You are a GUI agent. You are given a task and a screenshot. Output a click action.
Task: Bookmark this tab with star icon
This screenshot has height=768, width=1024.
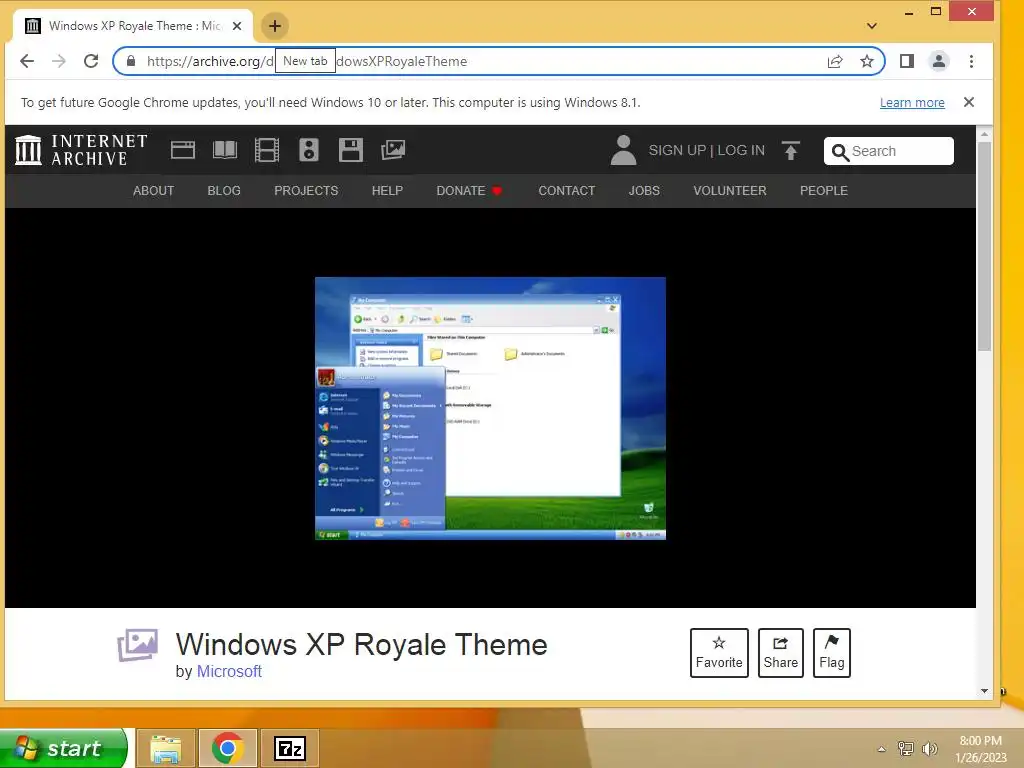[x=867, y=61]
